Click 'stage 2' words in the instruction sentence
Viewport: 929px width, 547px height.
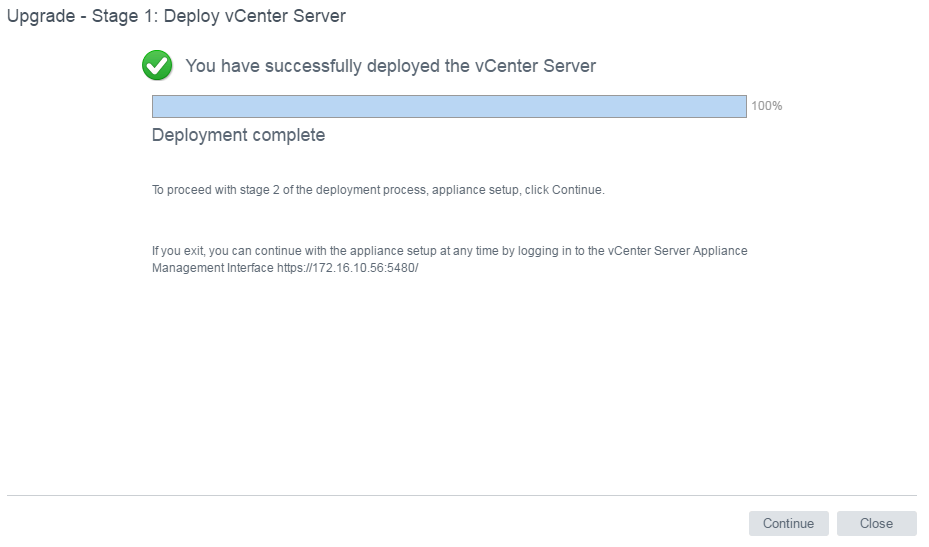click(260, 190)
